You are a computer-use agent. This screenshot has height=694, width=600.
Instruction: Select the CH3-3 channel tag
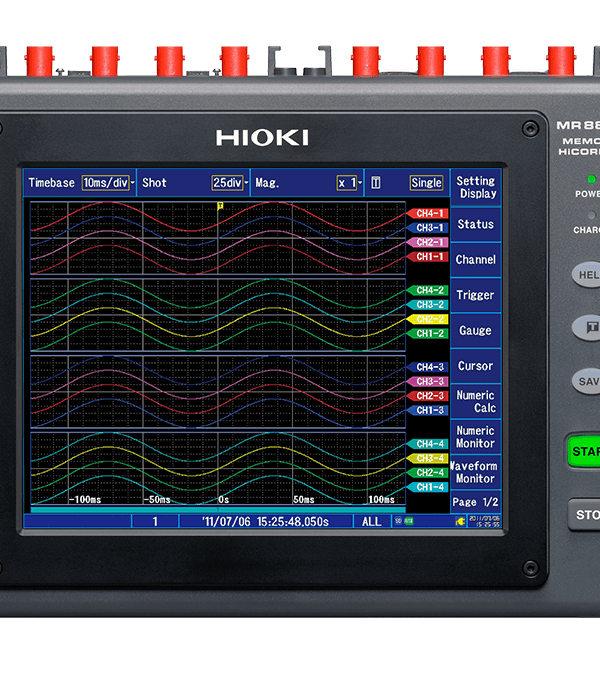[428, 381]
